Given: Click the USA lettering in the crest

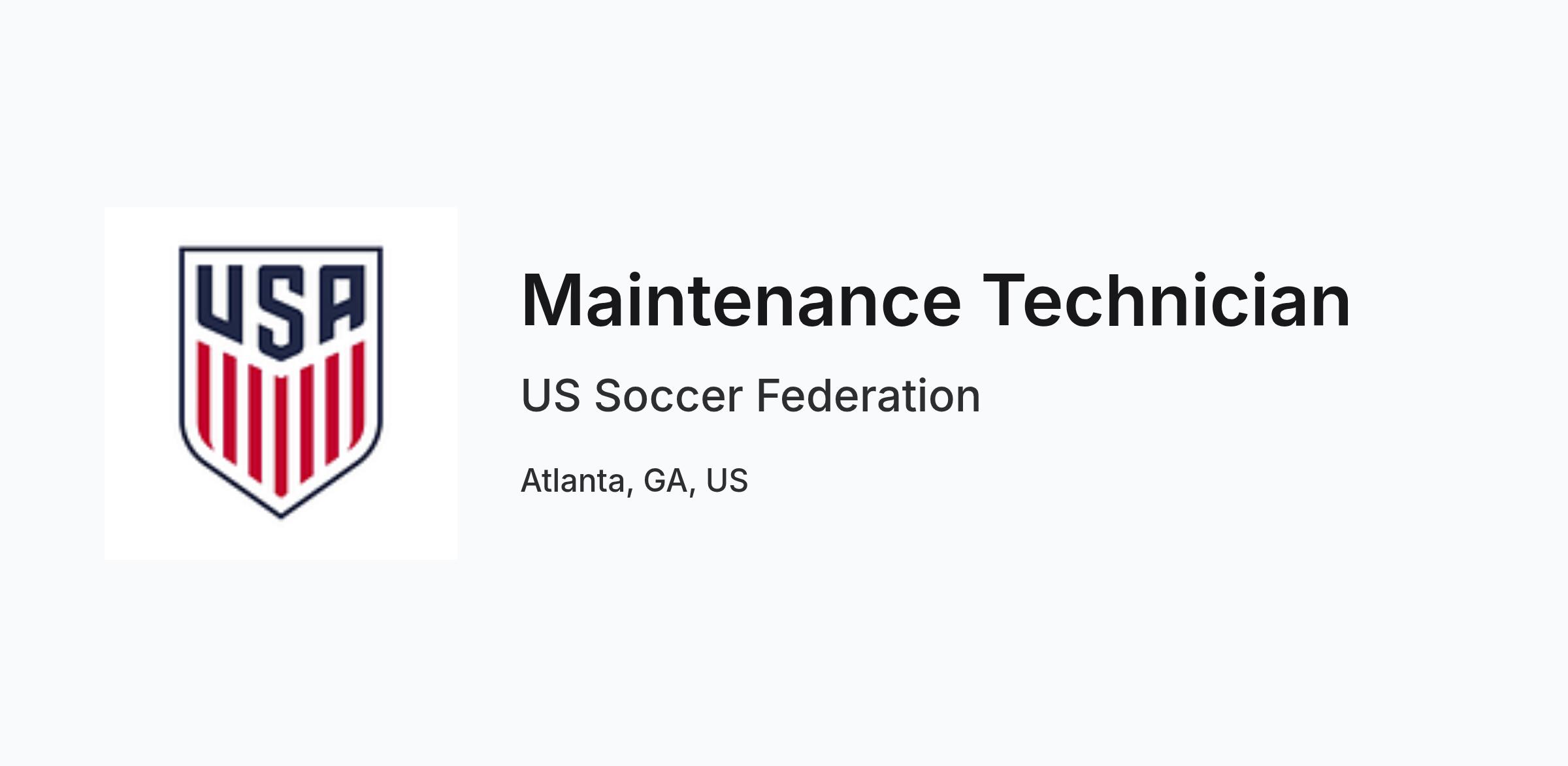Looking at the screenshot, I should pyautogui.click(x=281, y=311).
